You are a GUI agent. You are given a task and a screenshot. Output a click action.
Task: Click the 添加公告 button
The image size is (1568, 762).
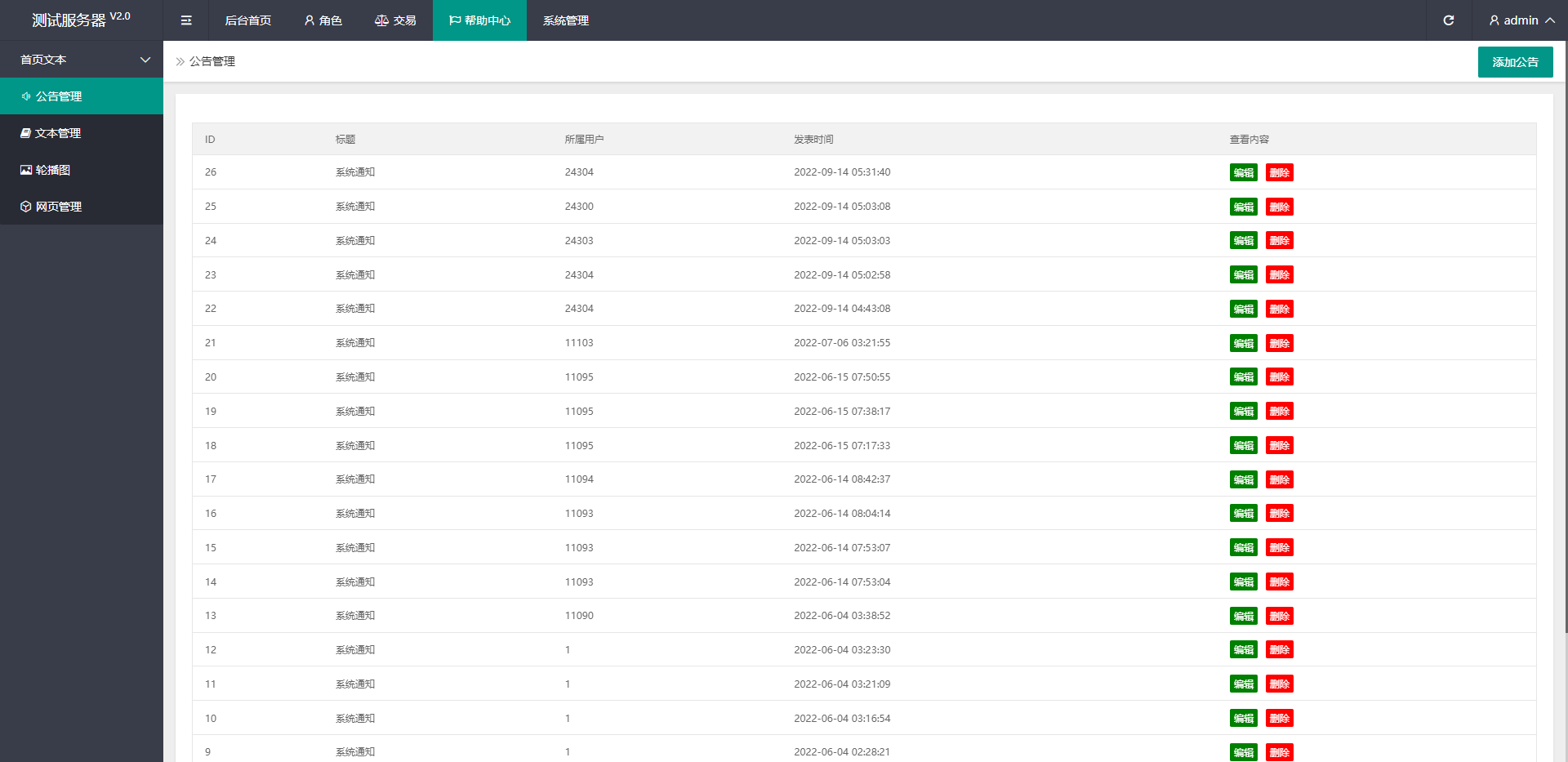pos(1515,62)
